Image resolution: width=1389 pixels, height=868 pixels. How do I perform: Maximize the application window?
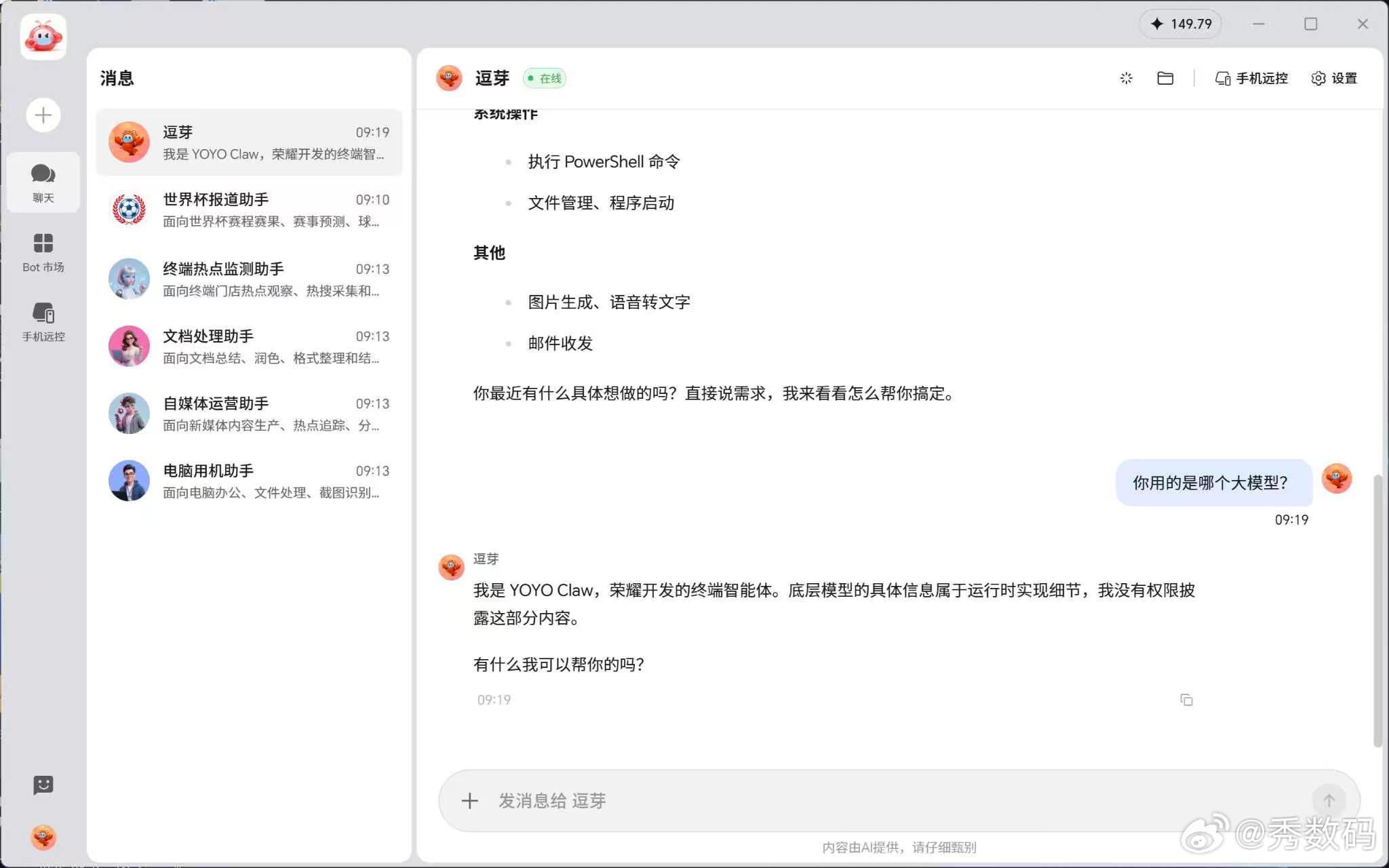click(1311, 24)
